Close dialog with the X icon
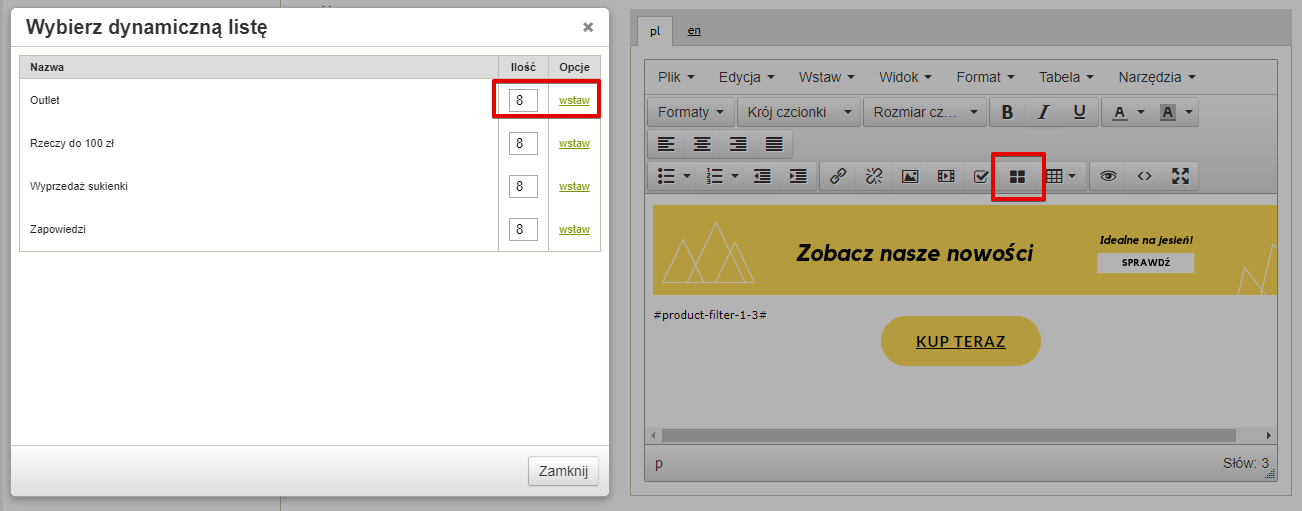The image size is (1302, 511). pos(588,27)
